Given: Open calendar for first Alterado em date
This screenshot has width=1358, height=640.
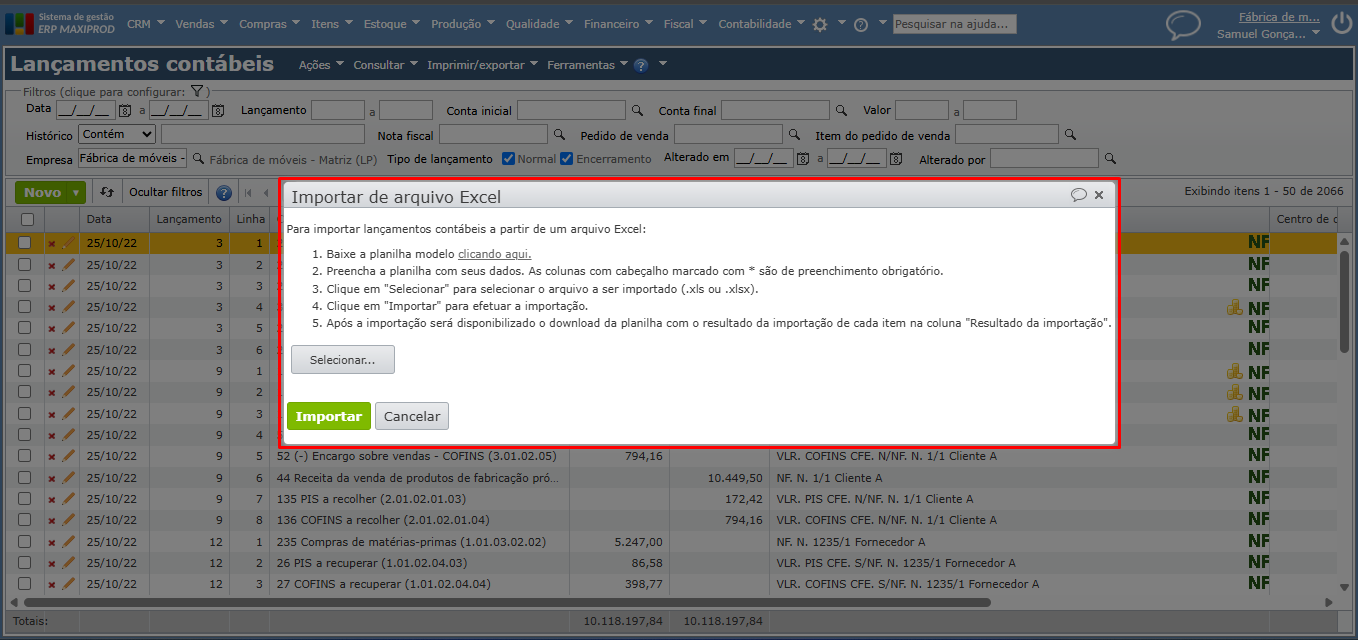Looking at the screenshot, I should 803,158.
